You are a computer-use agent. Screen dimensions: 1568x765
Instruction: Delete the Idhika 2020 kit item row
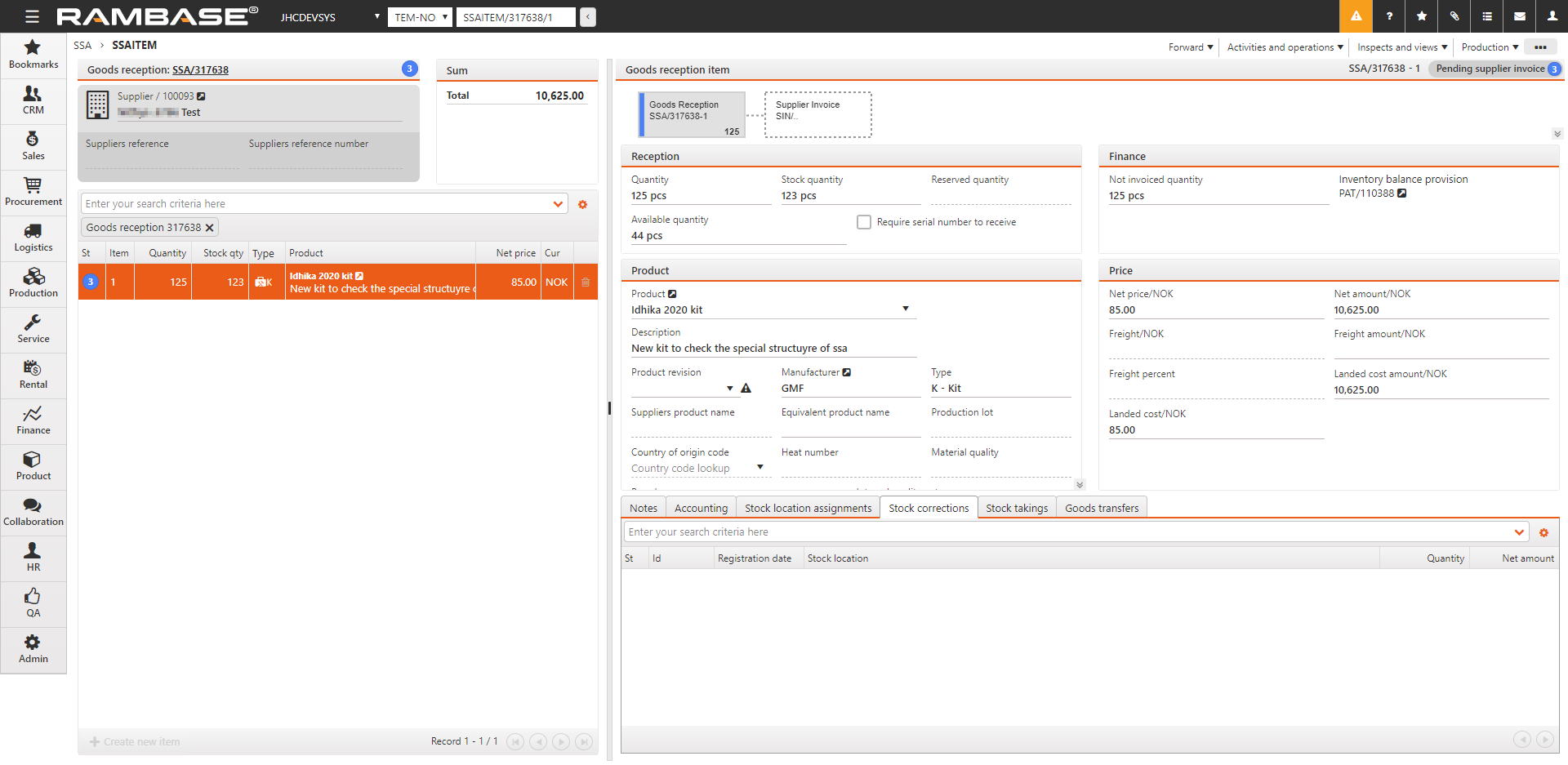click(x=586, y=282)
